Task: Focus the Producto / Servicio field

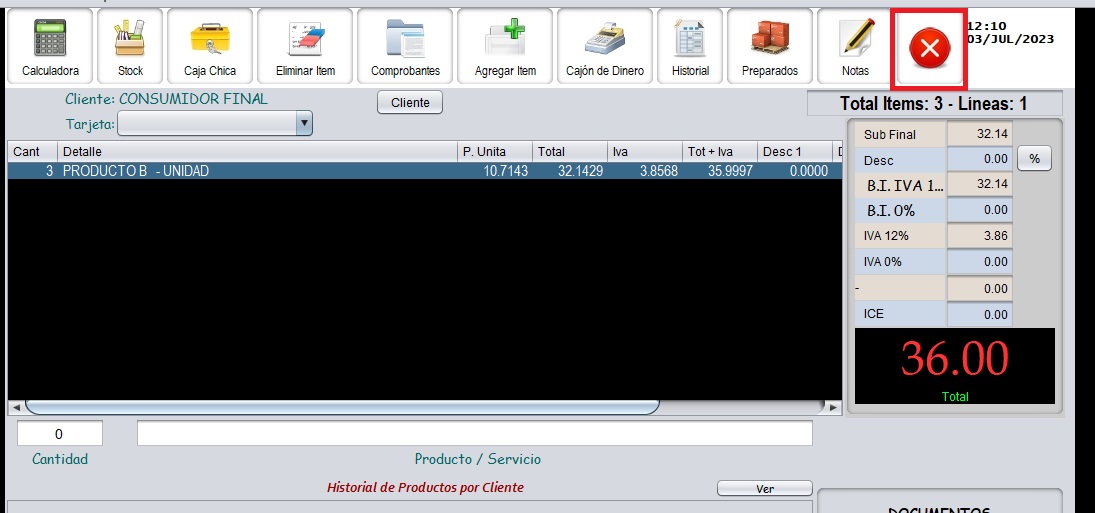Action: click(474, 434)
